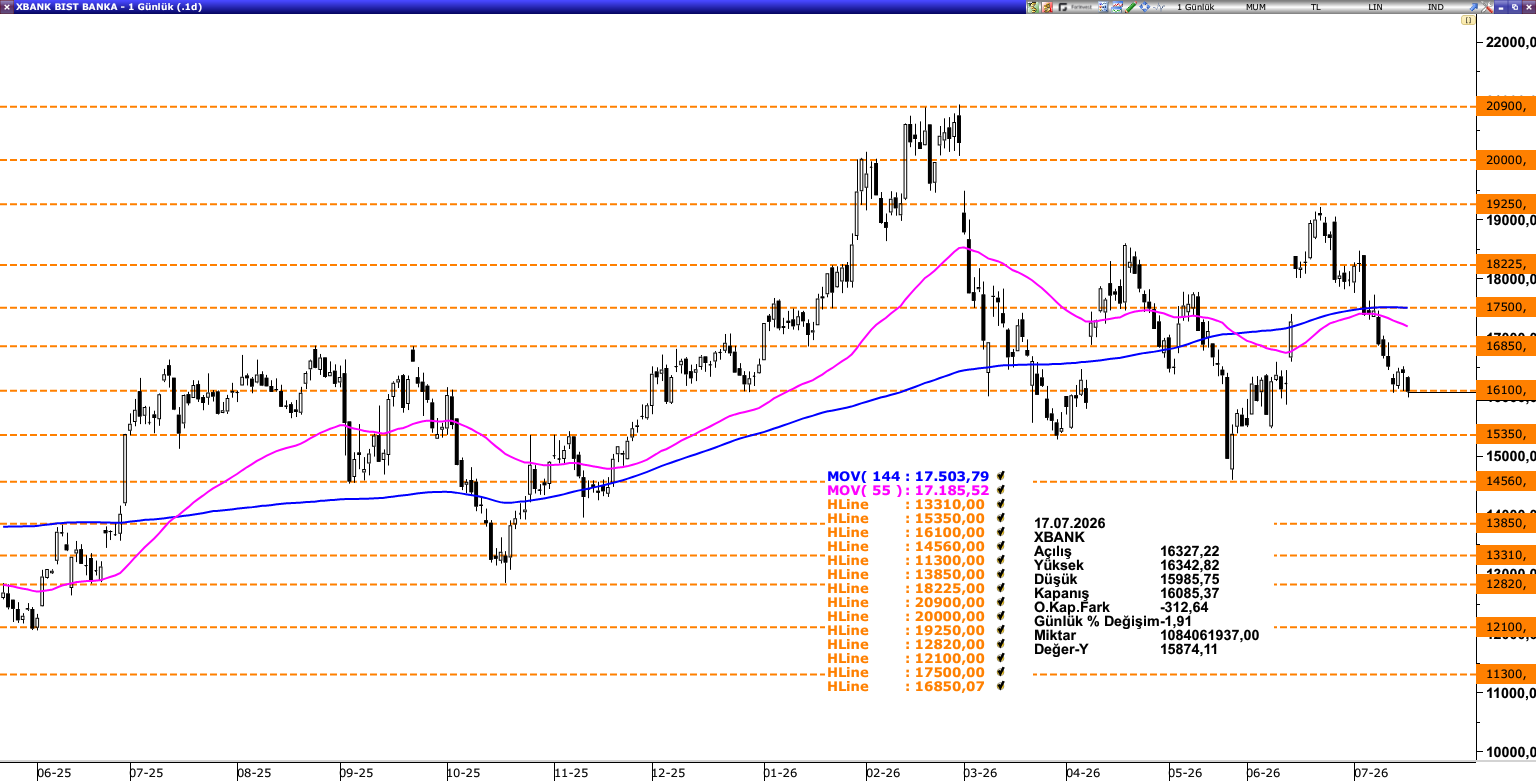
Task: Select the green pencil drawing tool
Action: 1131,7
